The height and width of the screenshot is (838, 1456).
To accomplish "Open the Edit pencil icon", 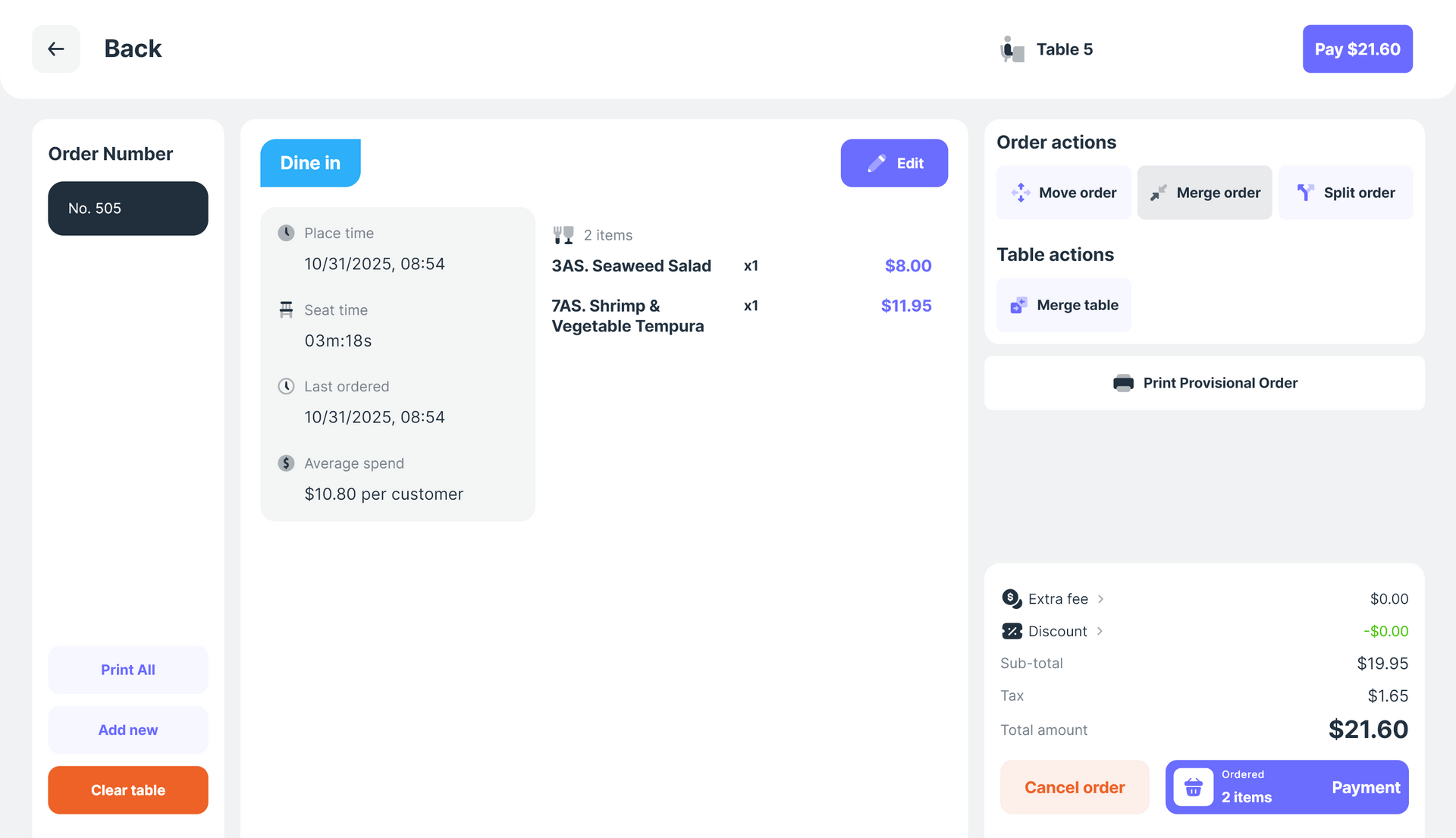I will coord(875,162).
